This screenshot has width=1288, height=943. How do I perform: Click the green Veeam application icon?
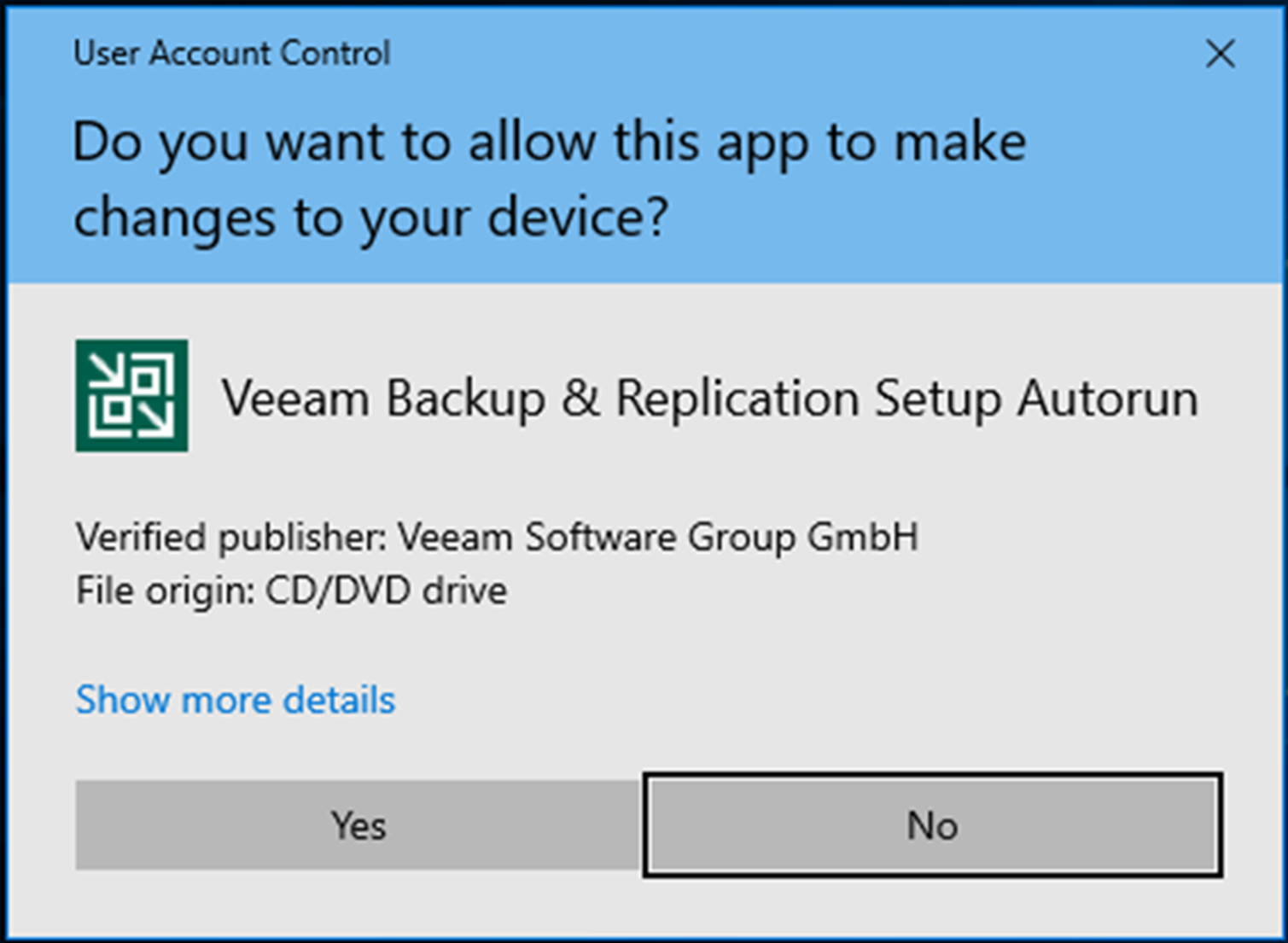coord(131,395)
